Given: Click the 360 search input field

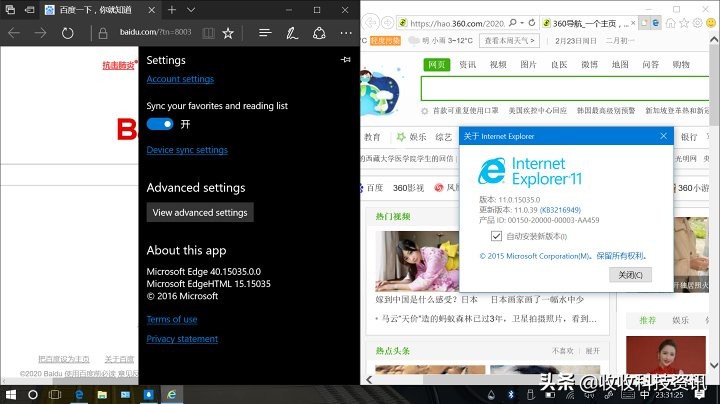Looking at the screenshot, I should point(565,89).
